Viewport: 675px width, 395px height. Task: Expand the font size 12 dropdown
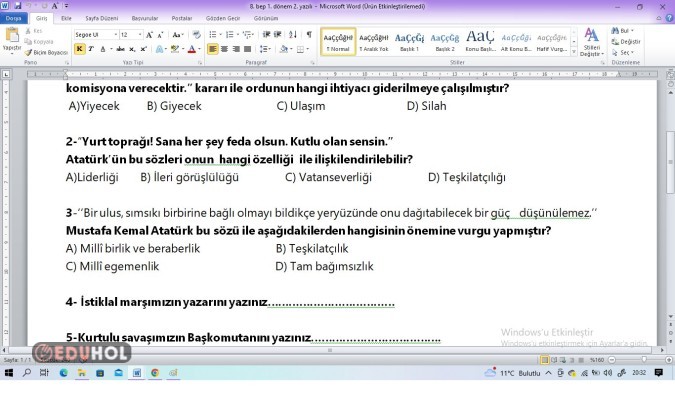point(140,34)
